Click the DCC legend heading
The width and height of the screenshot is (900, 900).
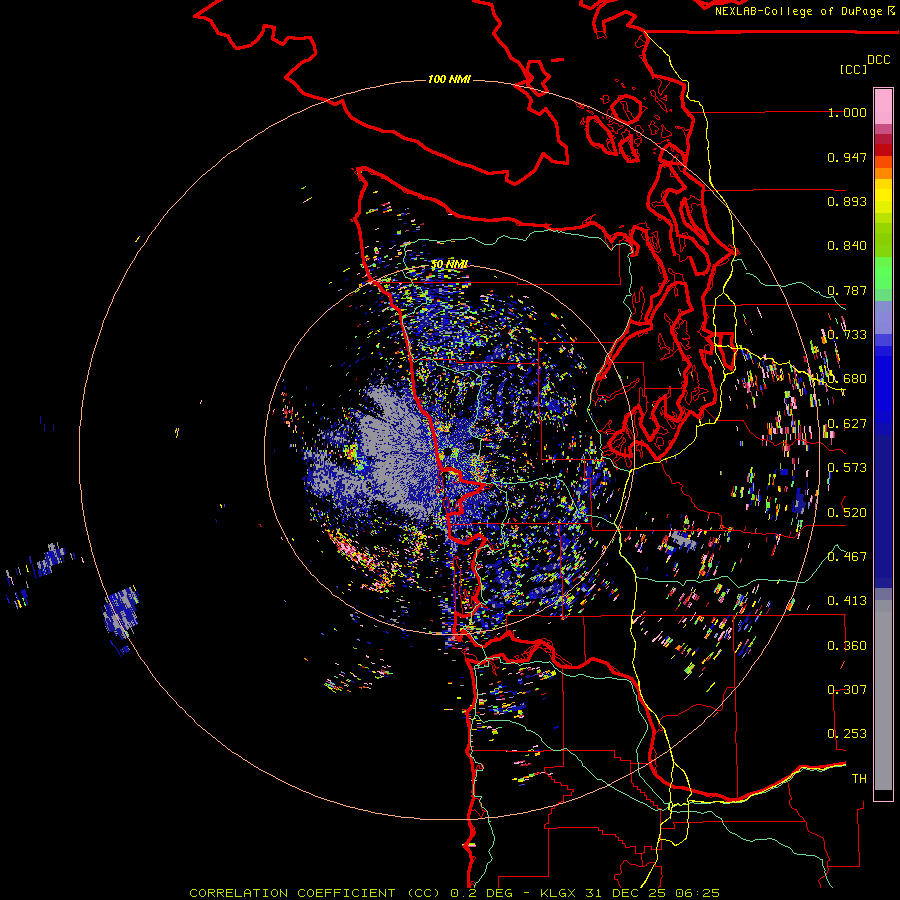tap(879, 60)
